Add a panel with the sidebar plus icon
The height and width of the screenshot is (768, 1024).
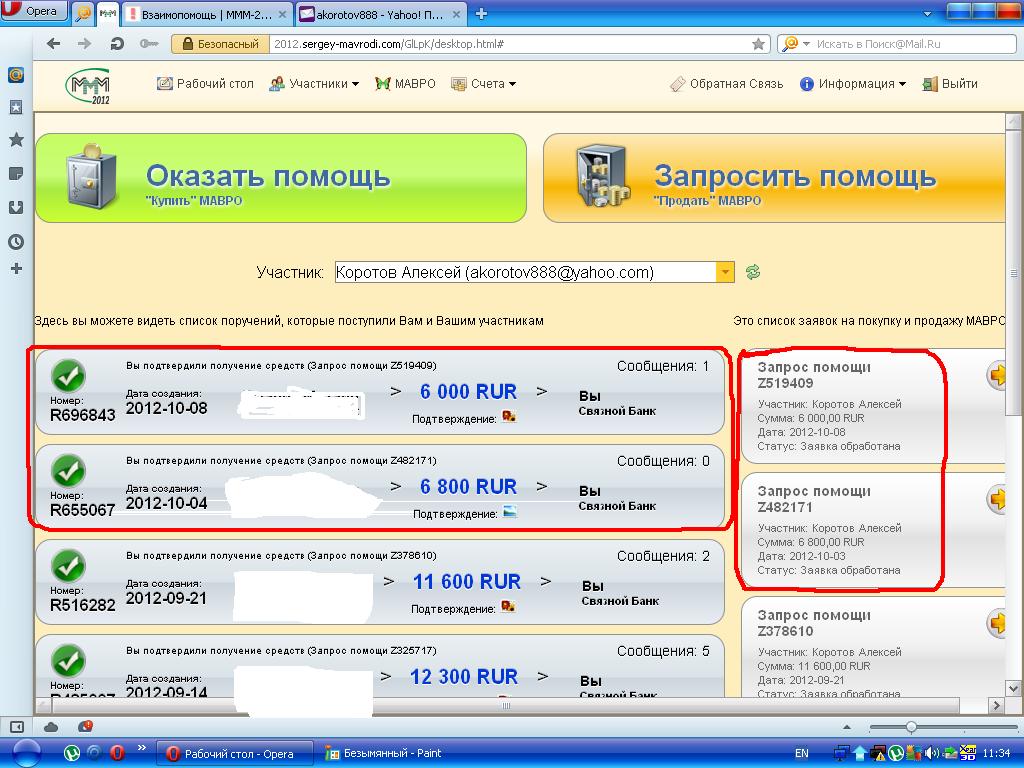(16, 268)
